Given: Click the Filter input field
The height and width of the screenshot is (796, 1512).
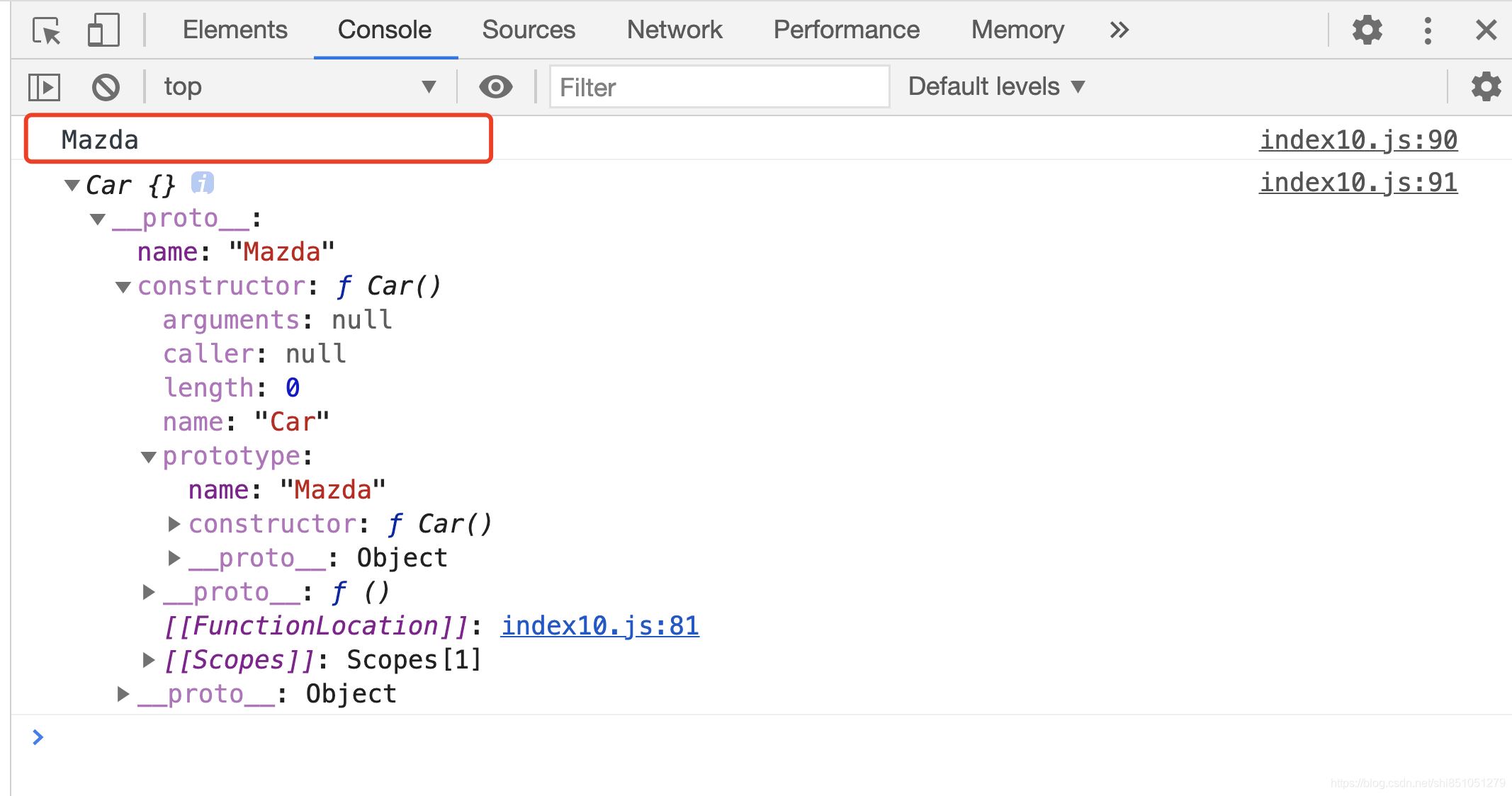Looking at the screenshot, I should coord(718,87).
